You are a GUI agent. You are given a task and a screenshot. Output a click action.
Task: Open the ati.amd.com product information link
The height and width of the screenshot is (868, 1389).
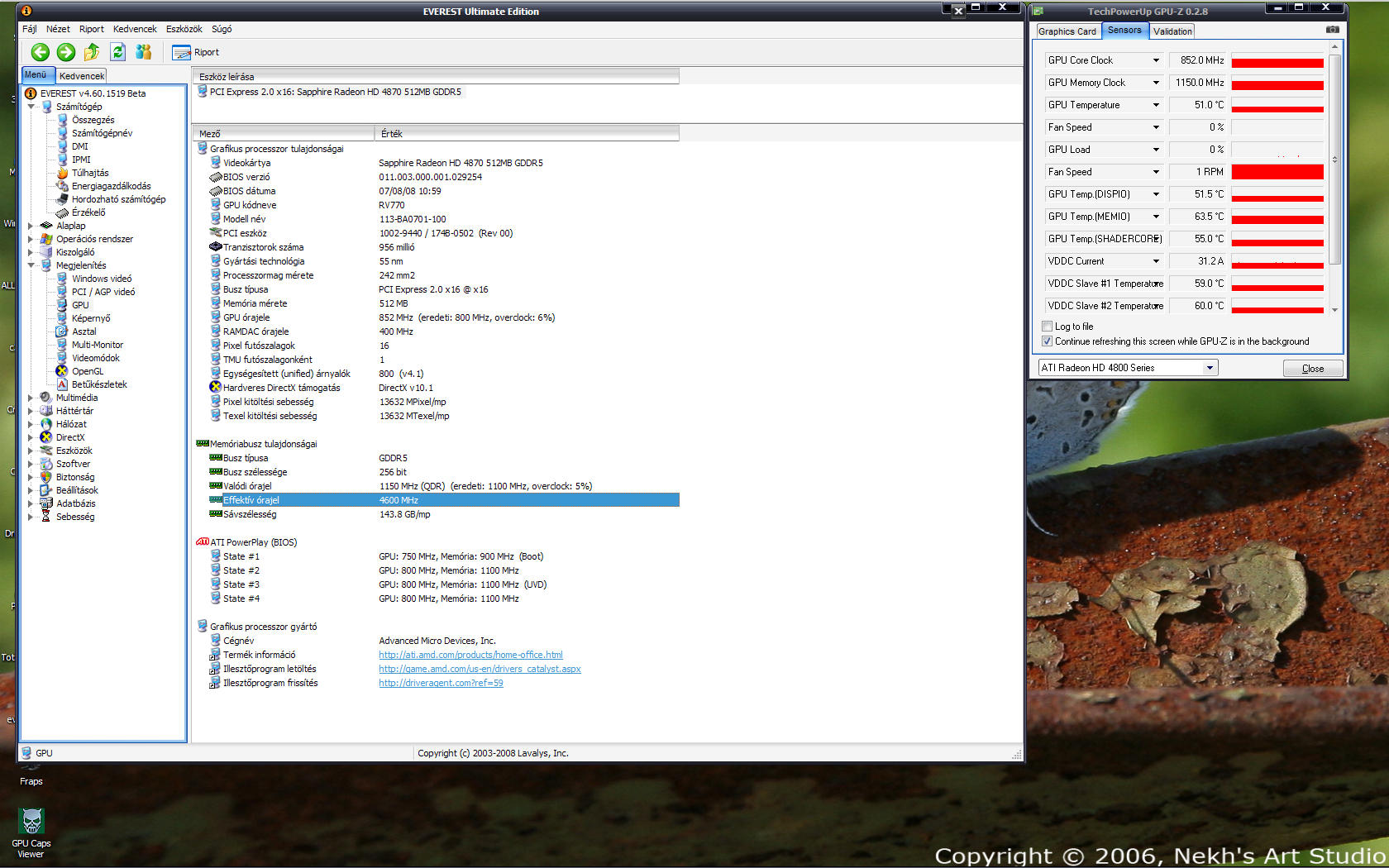(x=470, y=655)
